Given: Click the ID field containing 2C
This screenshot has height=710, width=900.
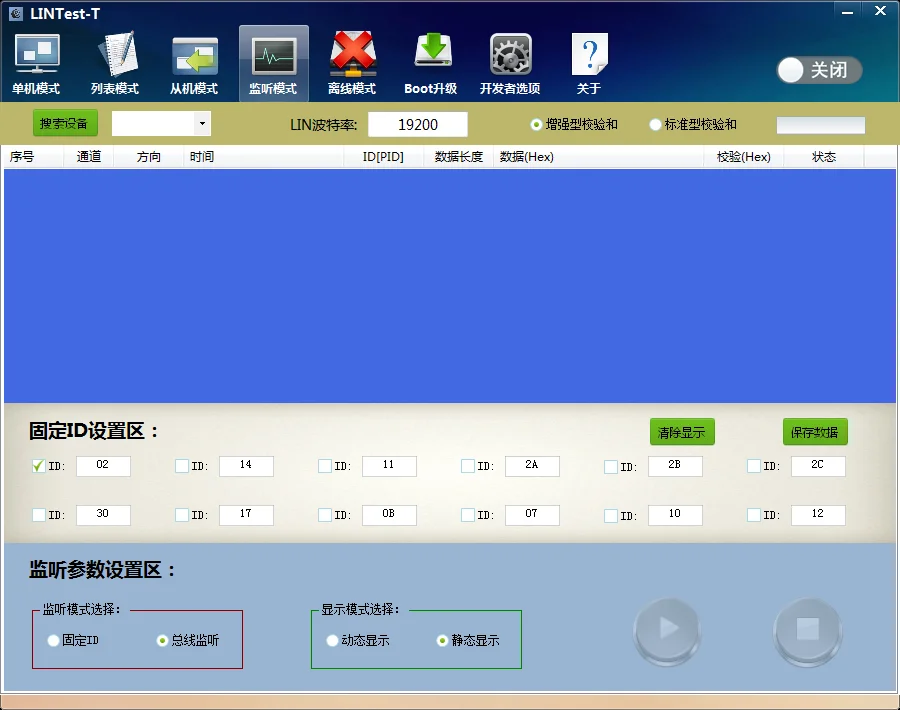Looking at the screenshot, I should (818, 466).
